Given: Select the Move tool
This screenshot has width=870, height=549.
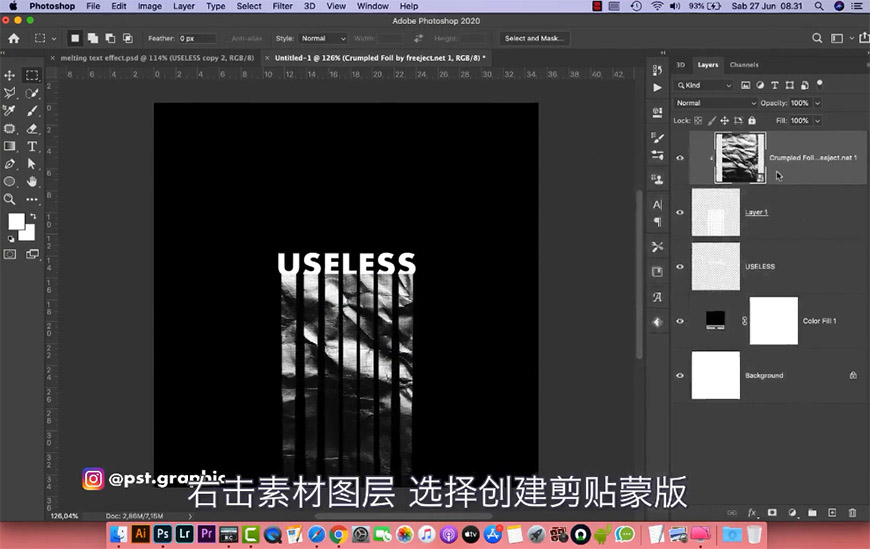Looking at the screenshot, I should [x=9, y=75].
